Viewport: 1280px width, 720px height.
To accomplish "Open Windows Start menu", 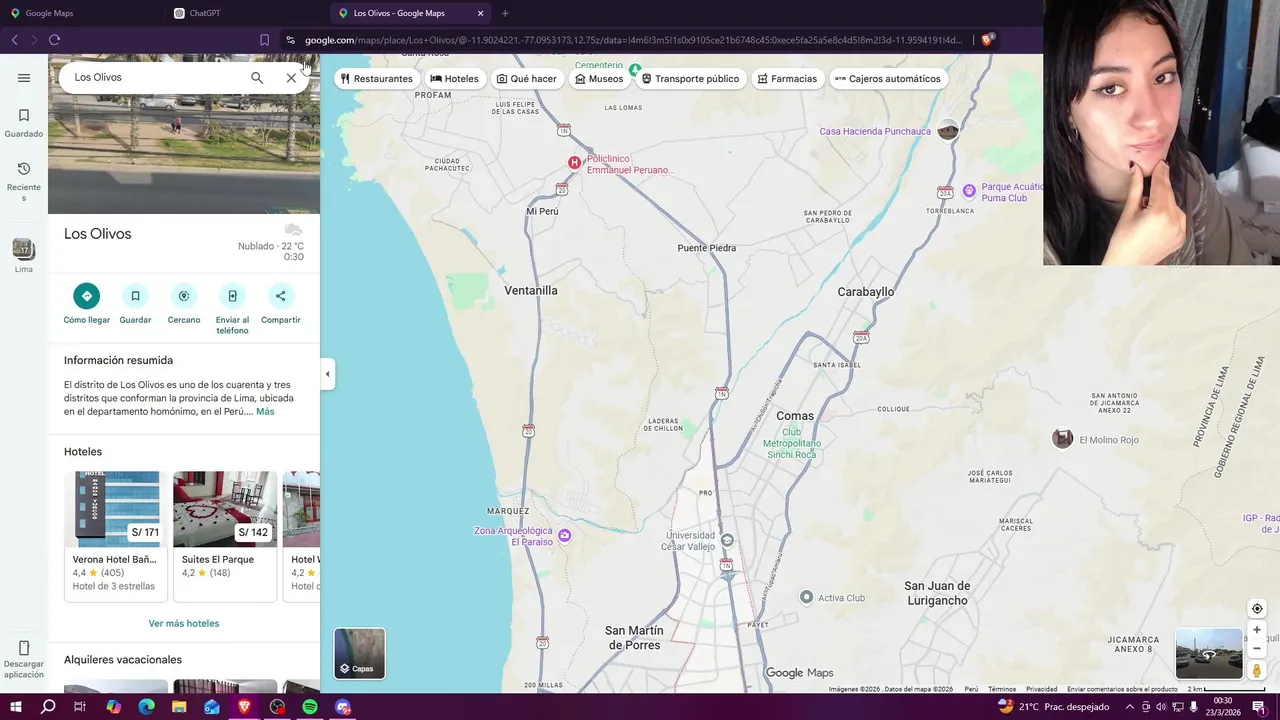I will 15,707.
